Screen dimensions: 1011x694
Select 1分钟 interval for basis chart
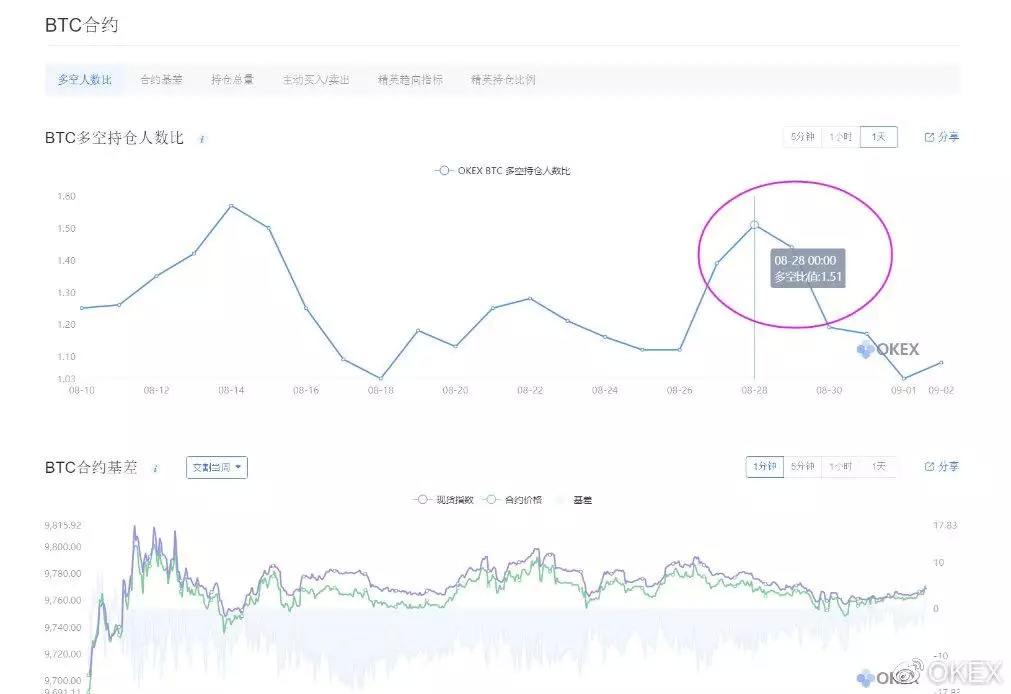[764, 466]
